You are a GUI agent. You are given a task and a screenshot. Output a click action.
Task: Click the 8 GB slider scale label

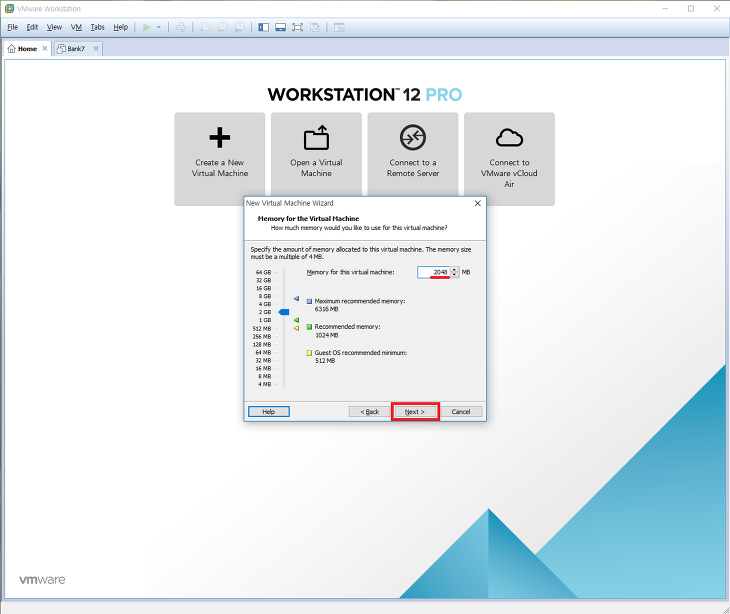[x=265, y=296]
